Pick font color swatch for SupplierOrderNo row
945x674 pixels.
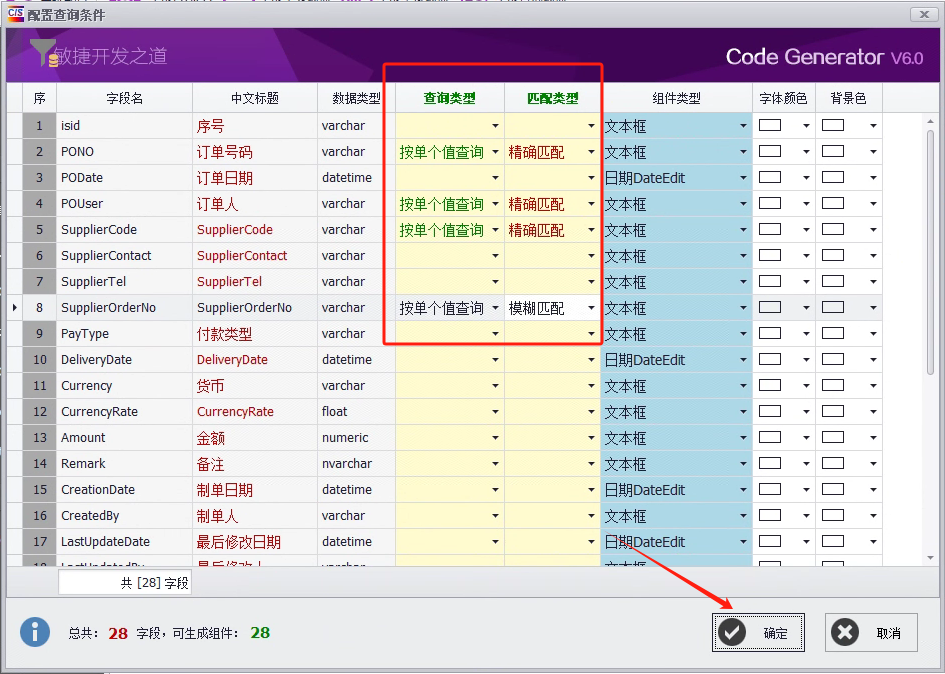point(770,307)
